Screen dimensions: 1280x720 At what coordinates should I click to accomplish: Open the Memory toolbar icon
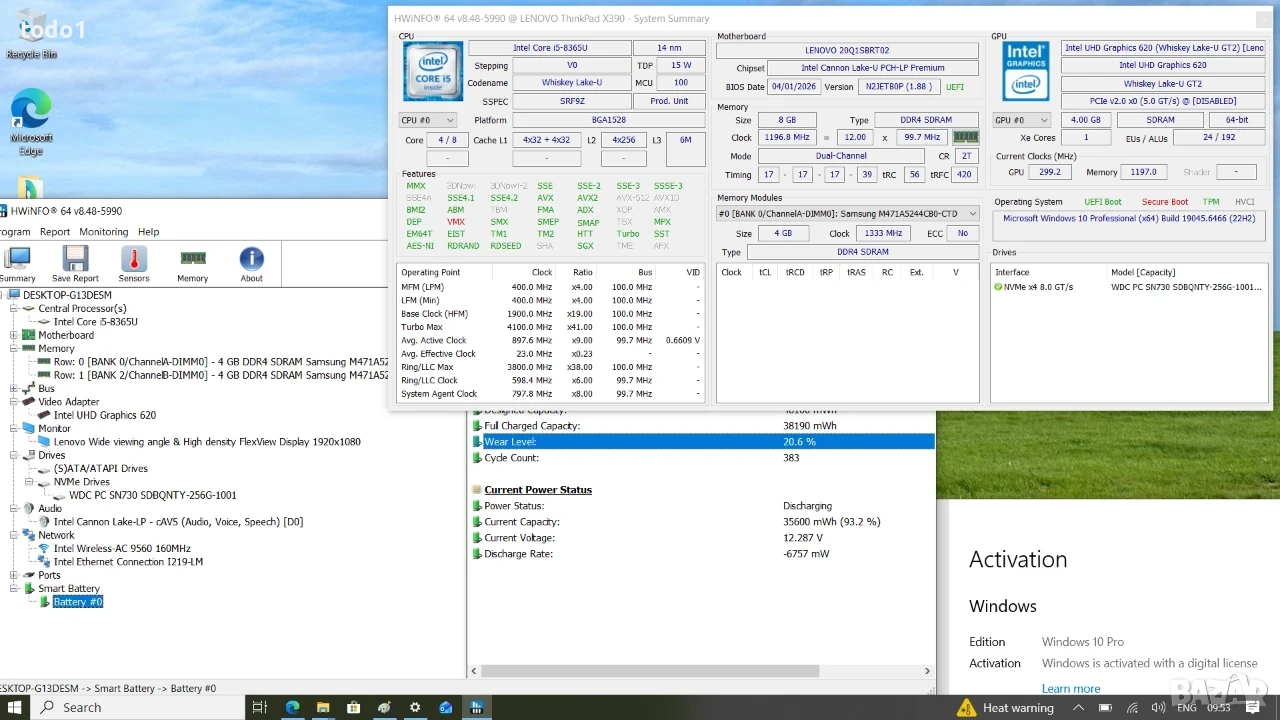(192, 265)
